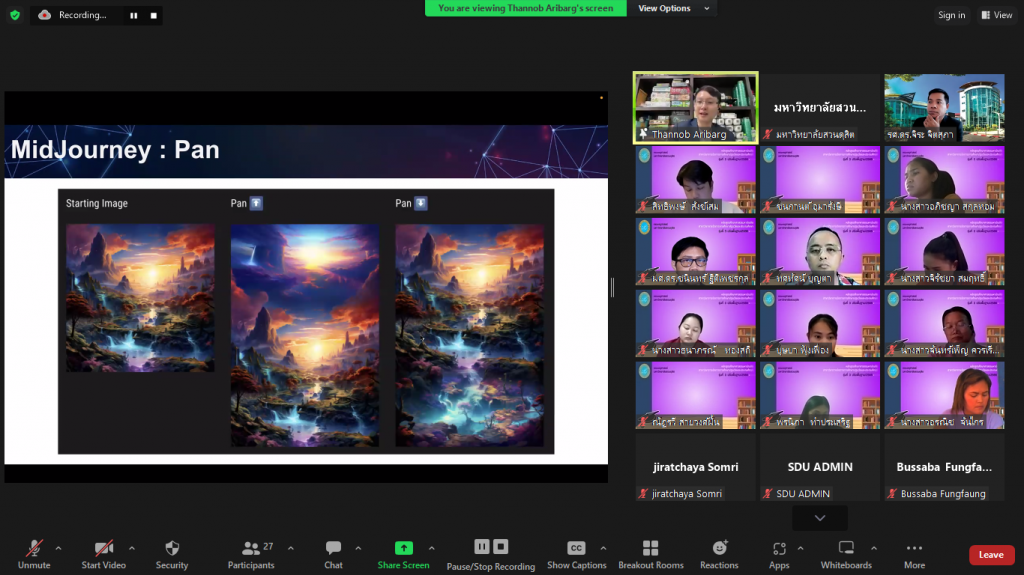Start Video with the camera button
This screenshot has width=1024, height=575.
point(104,553)
